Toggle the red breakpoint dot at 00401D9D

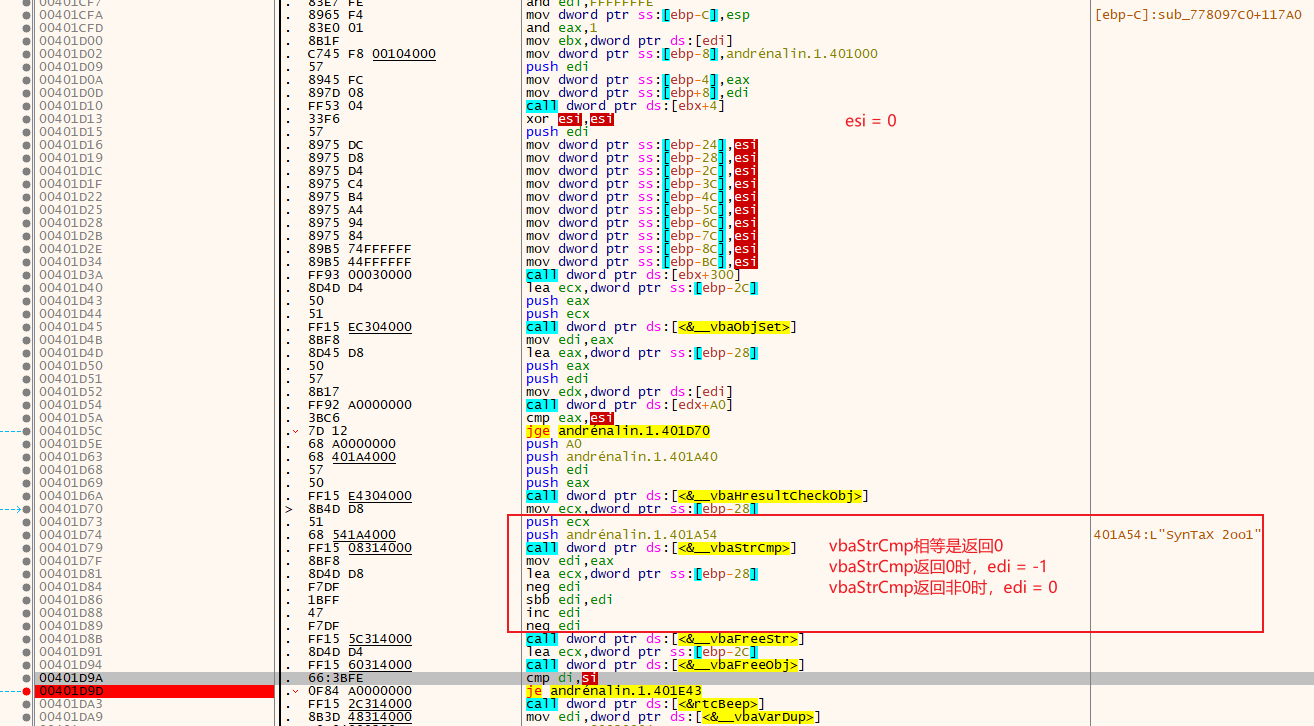(x=26, y=691)
